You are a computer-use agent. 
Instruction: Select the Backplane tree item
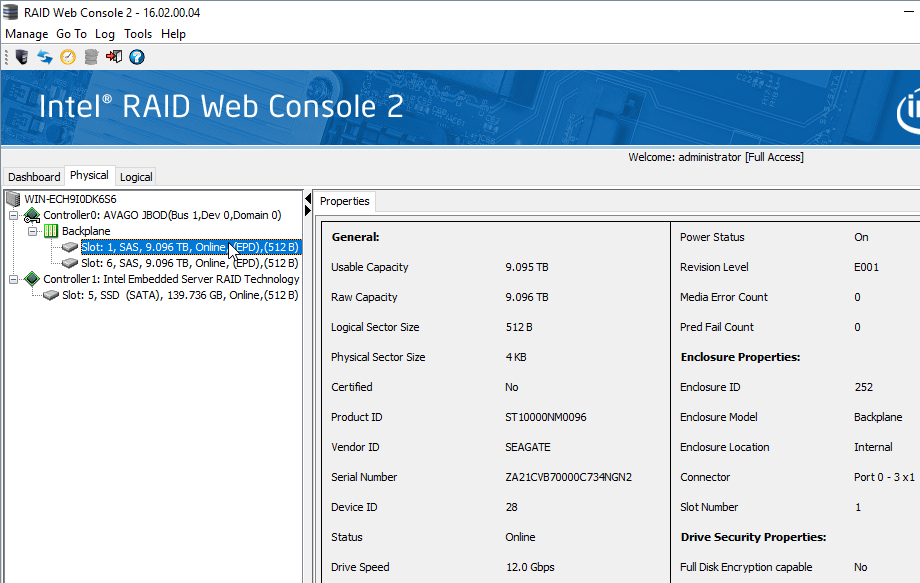click(86, 231)
